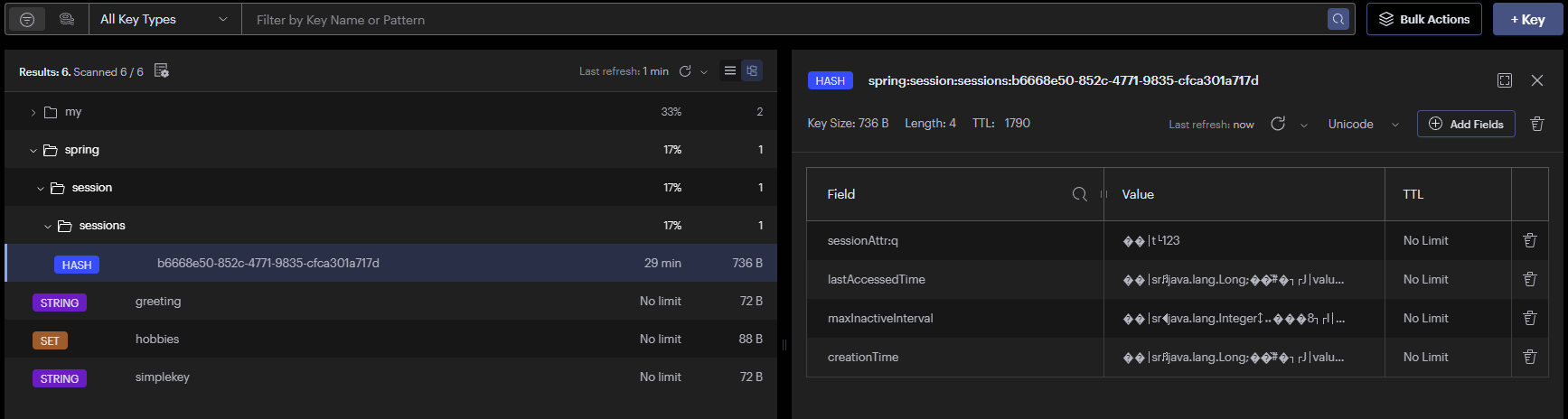The image size is (1568, 419).
Task: Open the All Key Types dropdown
Action: [x=164, y=19]
